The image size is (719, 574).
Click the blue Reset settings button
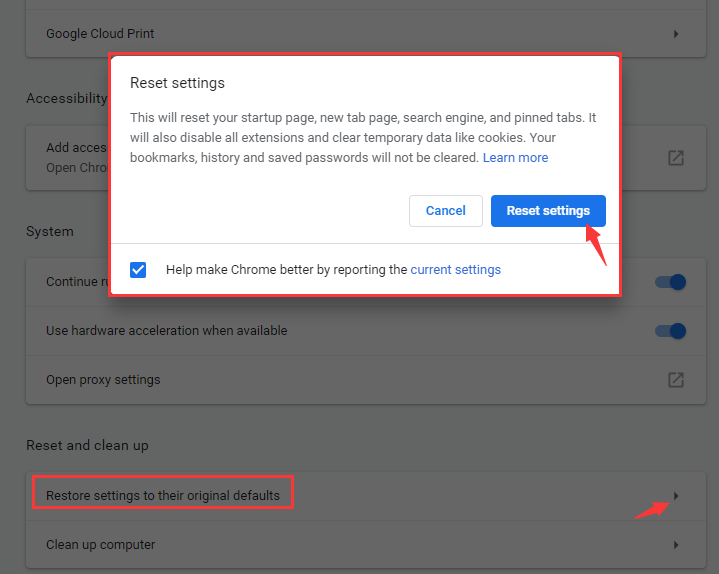tap(548, 211)
